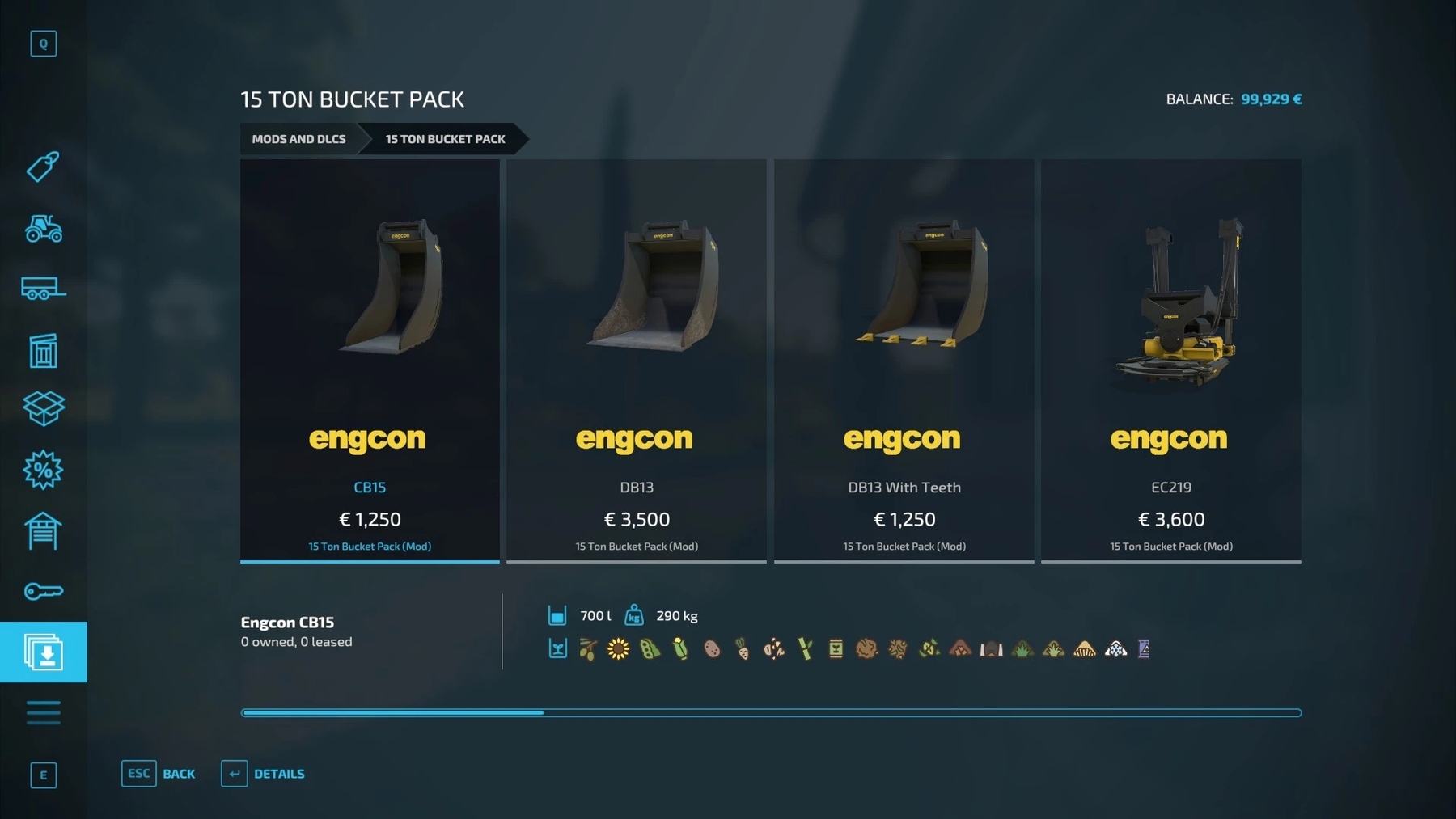Open the sales percent badge icon
The image size is (1456, 819).
click(x=44, y=470)
